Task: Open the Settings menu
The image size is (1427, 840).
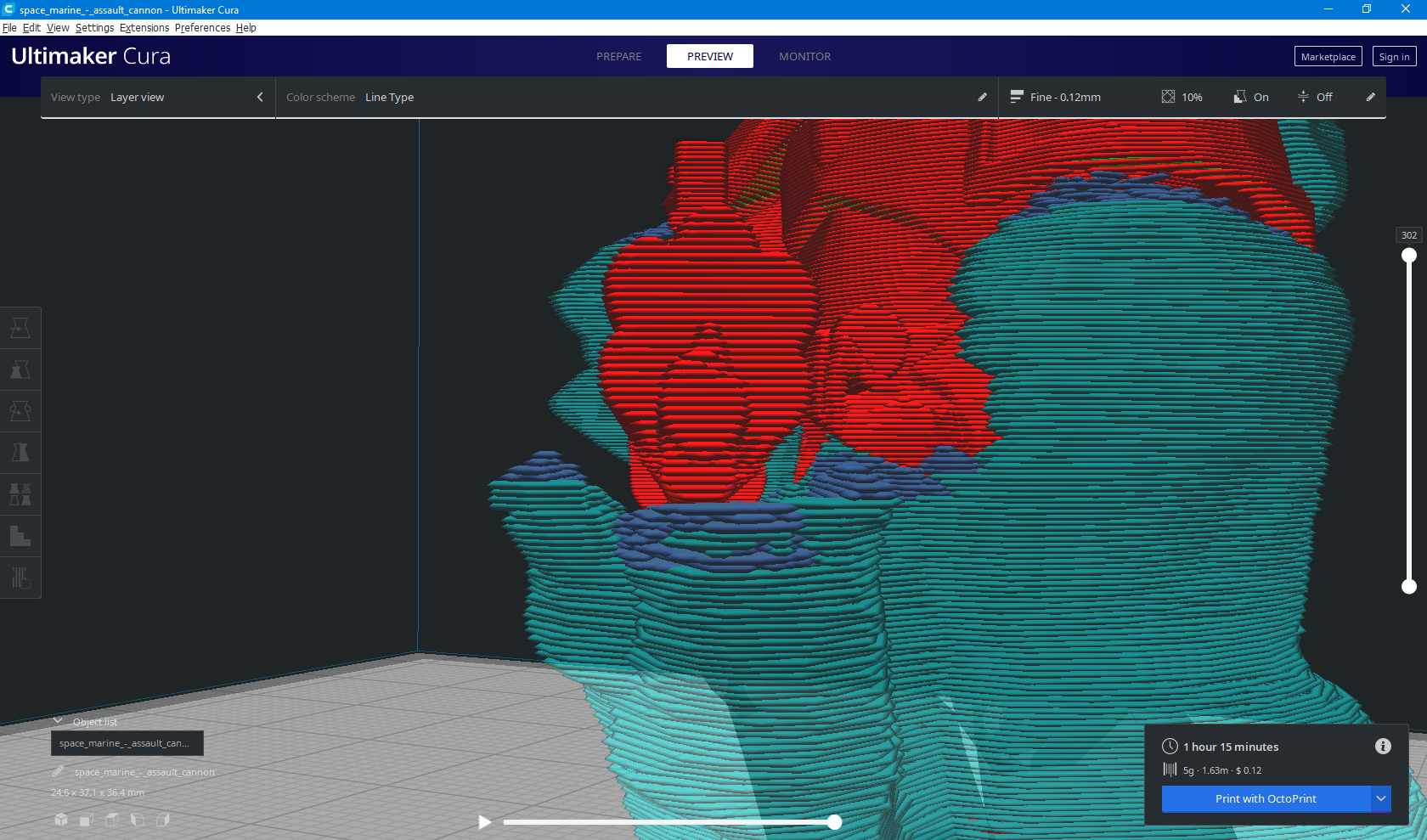Action: [x=94, y=27]
